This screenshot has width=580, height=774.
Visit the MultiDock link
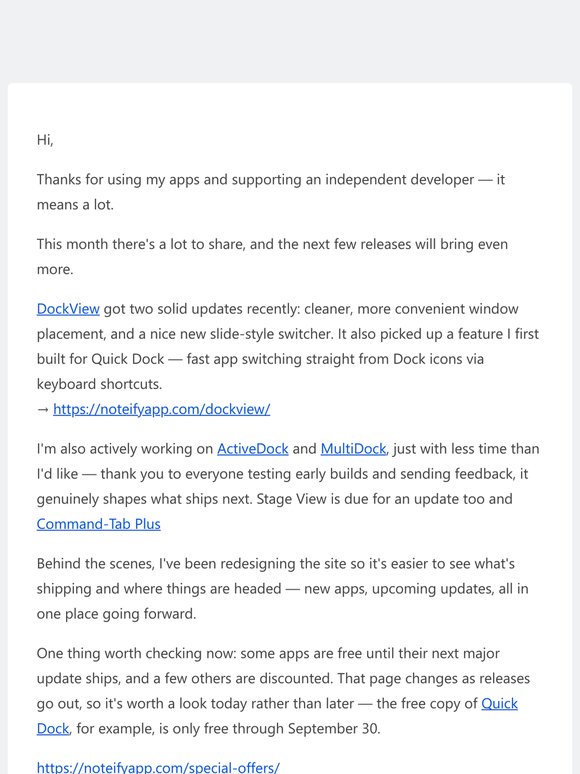[353, 449]
